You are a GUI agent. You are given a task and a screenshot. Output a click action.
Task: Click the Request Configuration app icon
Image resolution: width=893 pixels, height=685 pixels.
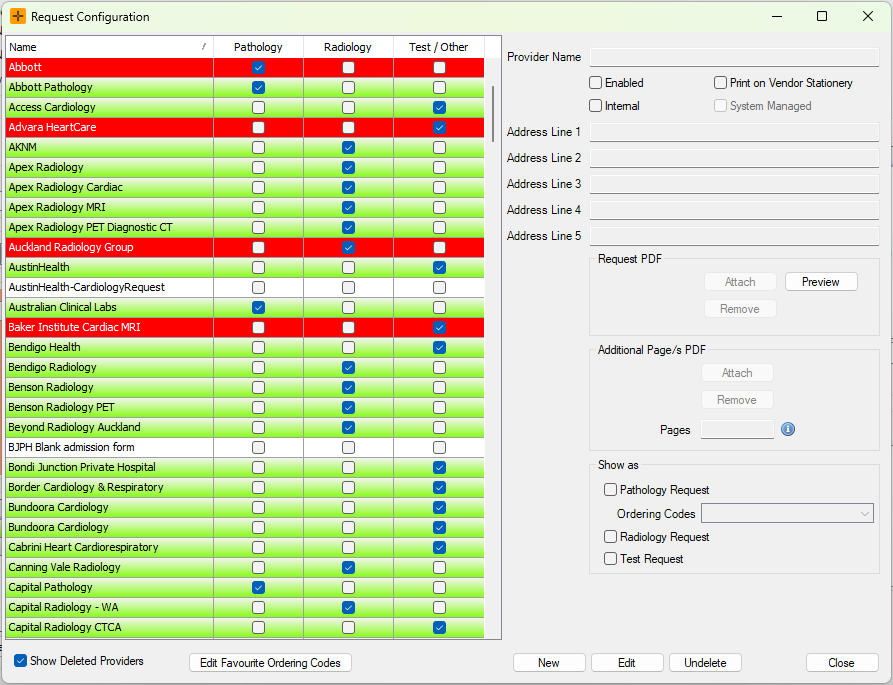[x=18, y=17]
